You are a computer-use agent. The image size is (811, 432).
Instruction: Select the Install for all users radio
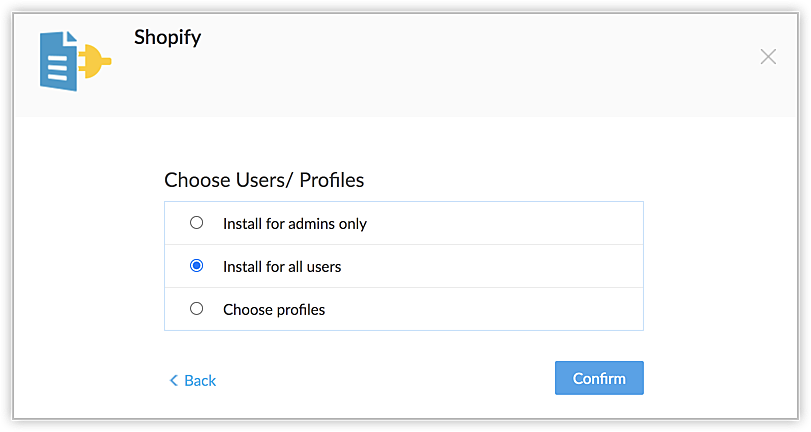coord(196,266)
